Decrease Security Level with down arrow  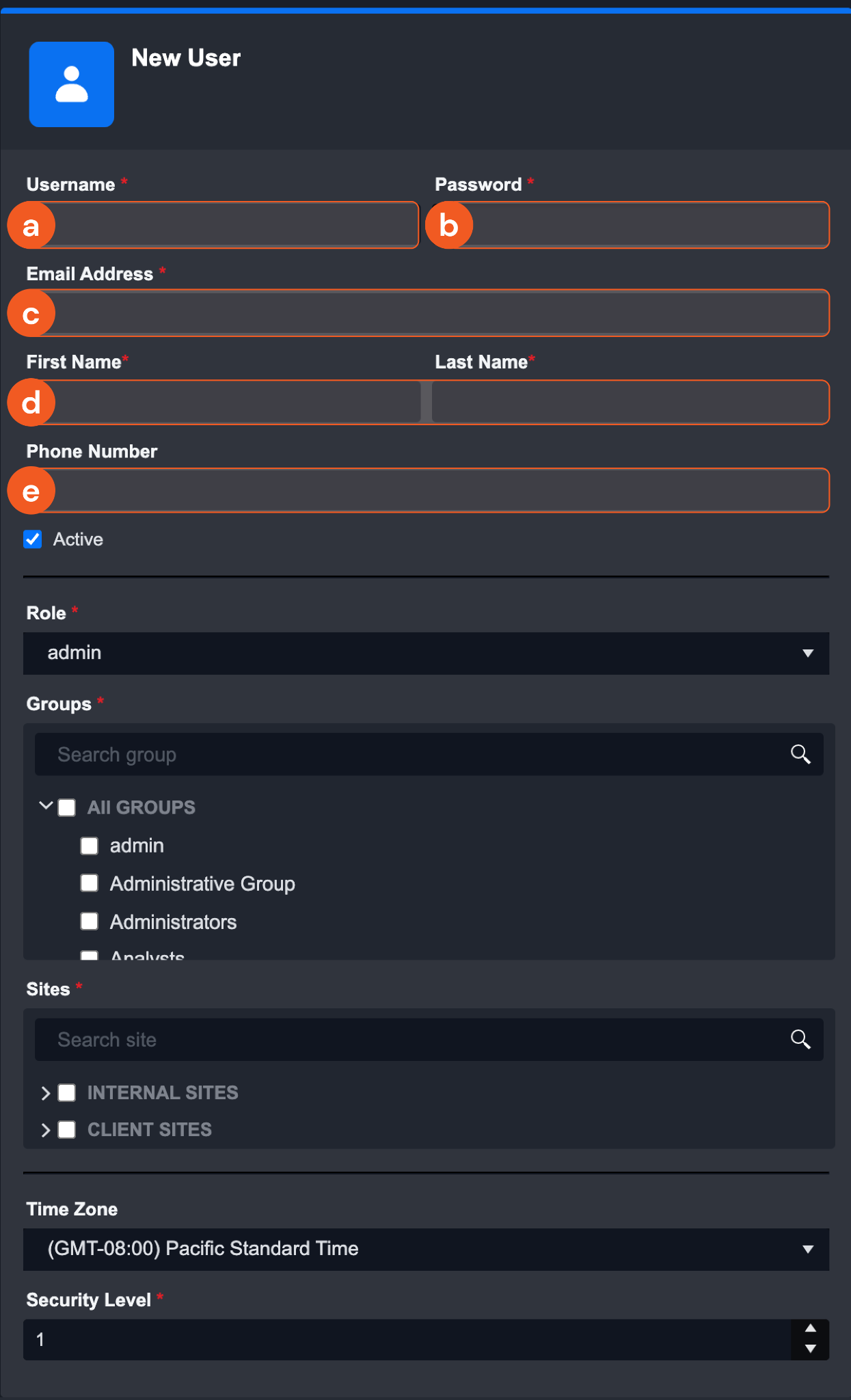click(x=811, y=1349)
